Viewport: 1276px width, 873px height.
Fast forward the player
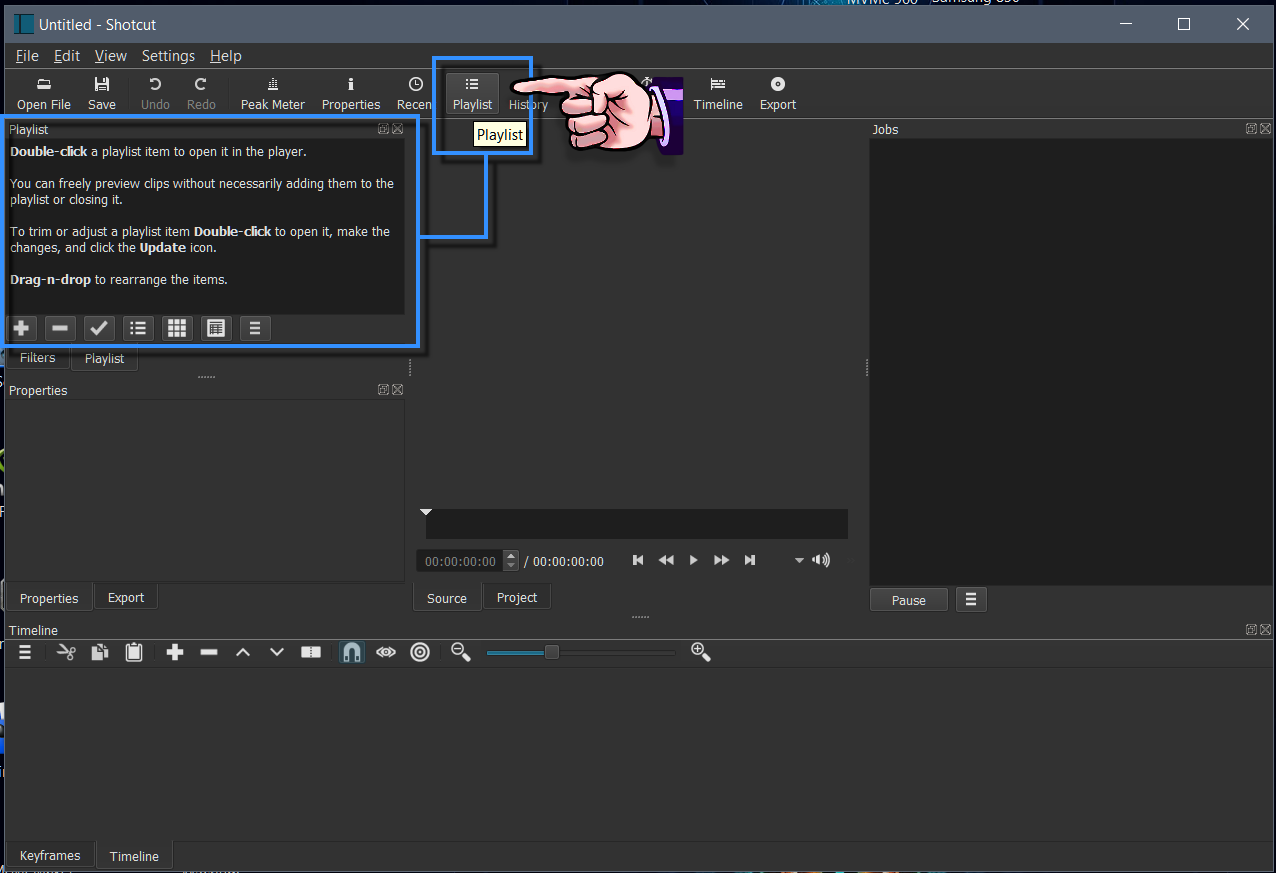721,560
